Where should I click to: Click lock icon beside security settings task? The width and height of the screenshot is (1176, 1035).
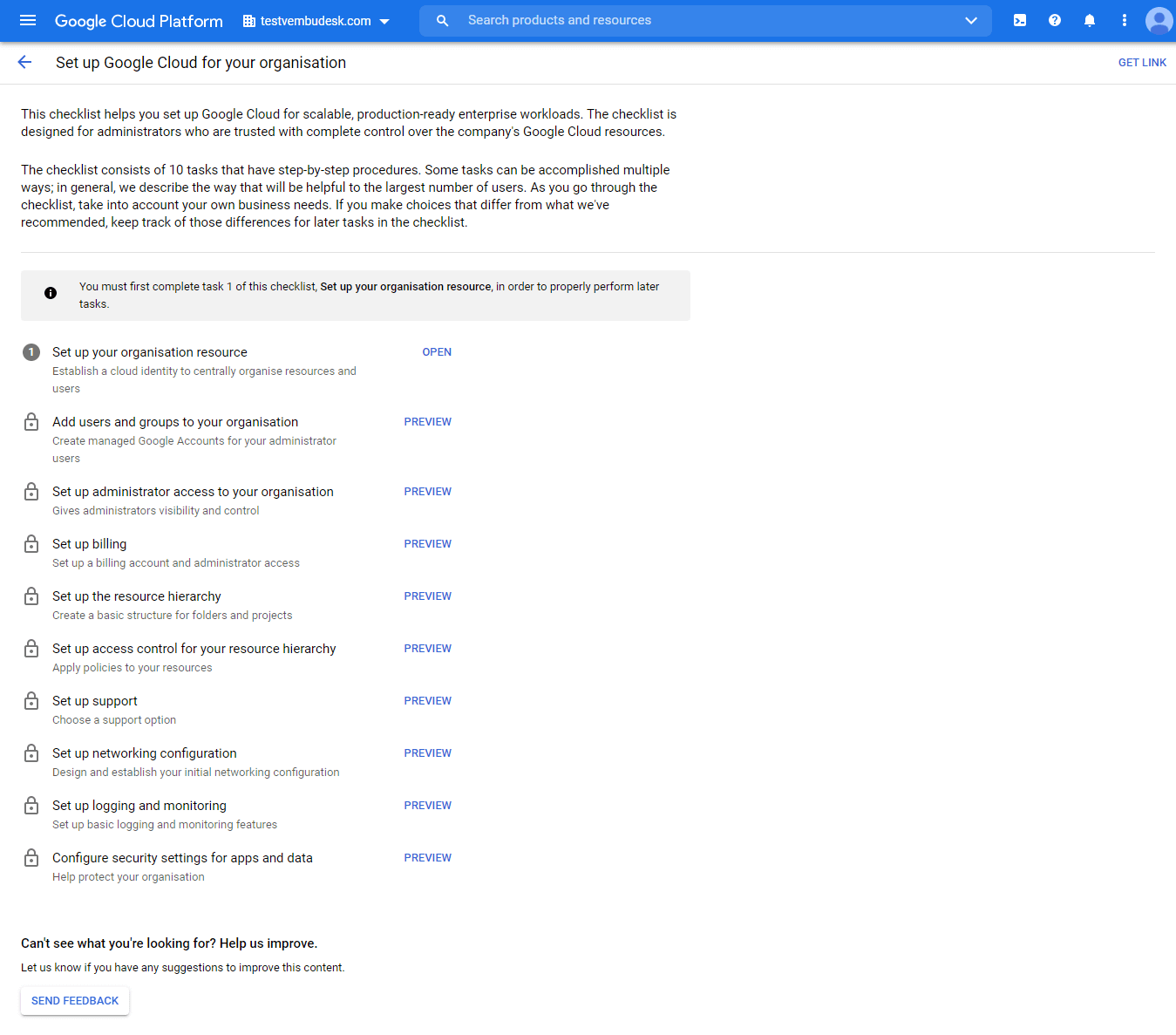pyautogui.click(x=31, y=858)
